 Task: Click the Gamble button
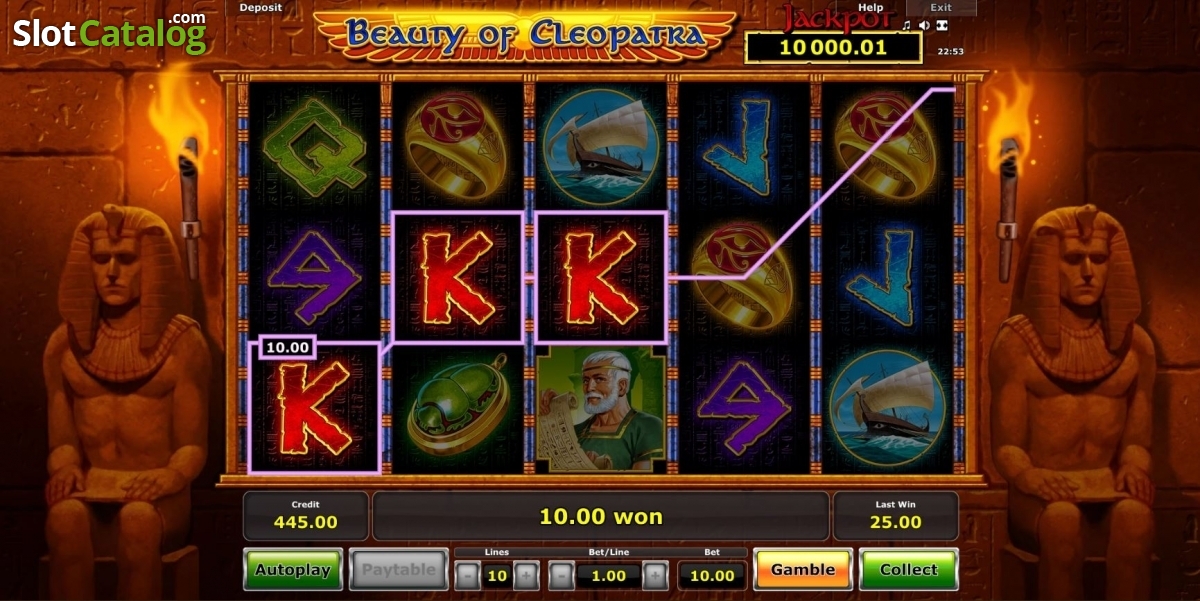802,570
